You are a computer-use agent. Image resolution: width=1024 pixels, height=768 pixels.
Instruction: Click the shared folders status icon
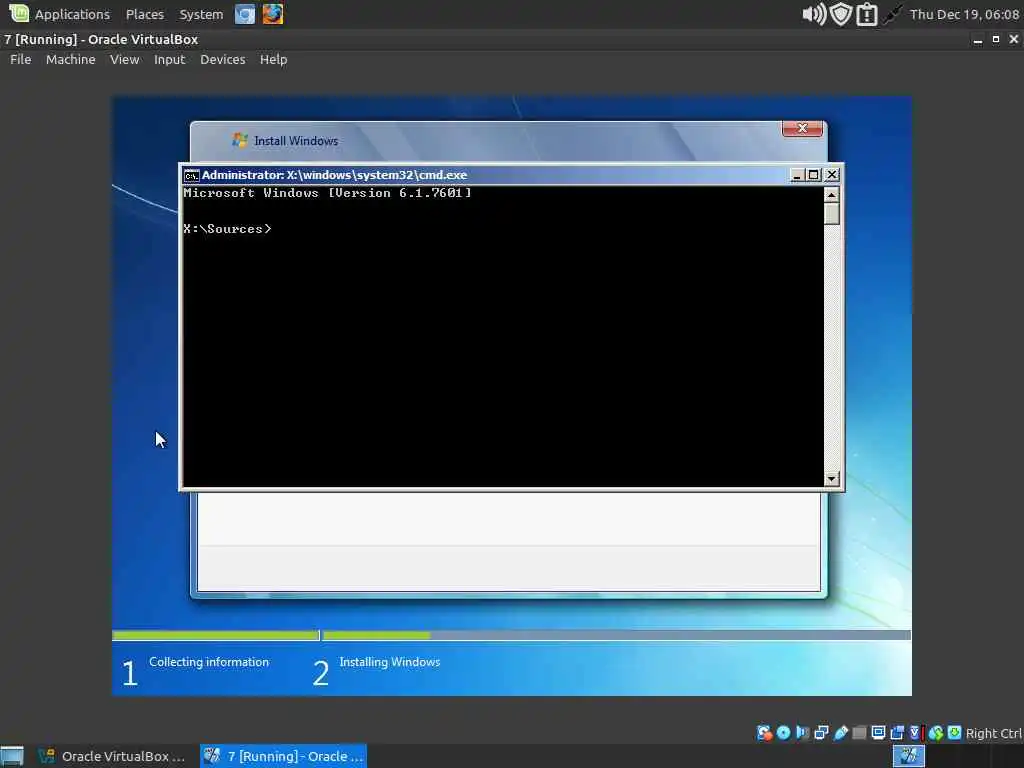click(x=859, y=733)
